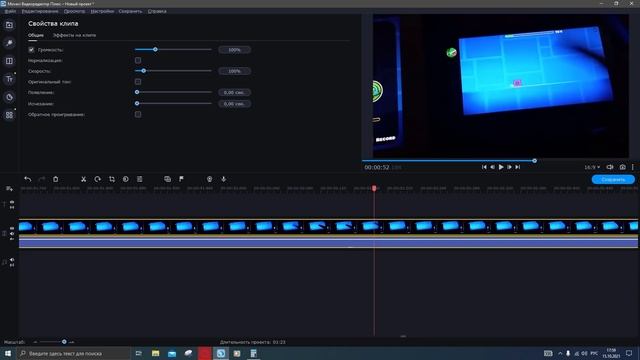Switch to the Общие tab
The image size is (640, 360).
coord(36,35)
